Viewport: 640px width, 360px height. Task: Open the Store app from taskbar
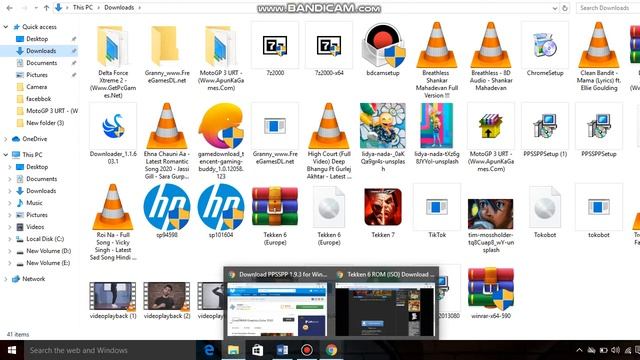pos(258,350)
